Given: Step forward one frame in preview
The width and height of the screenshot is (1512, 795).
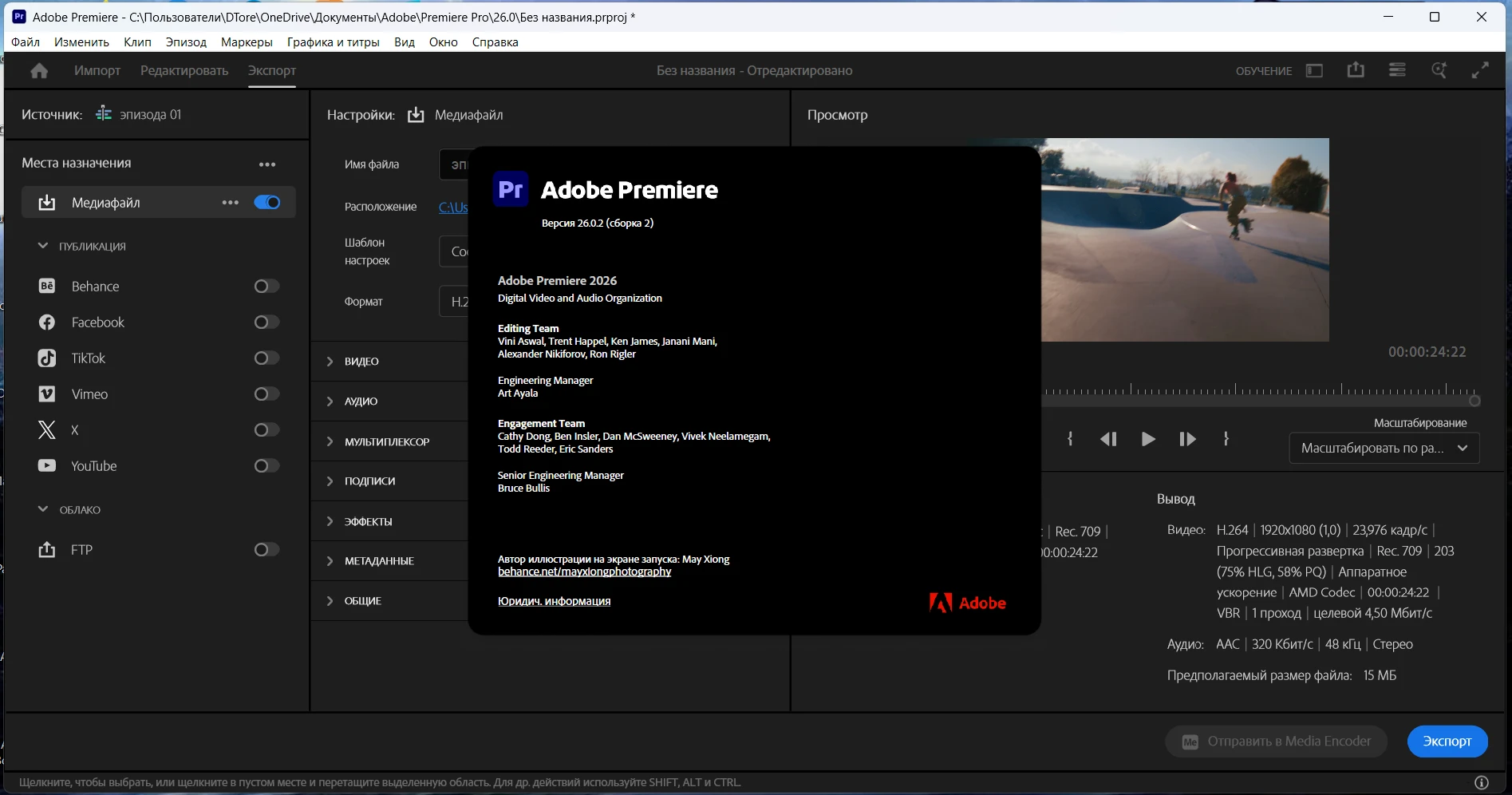Looking at the screenshot, I should click(x=1186, y=439).
